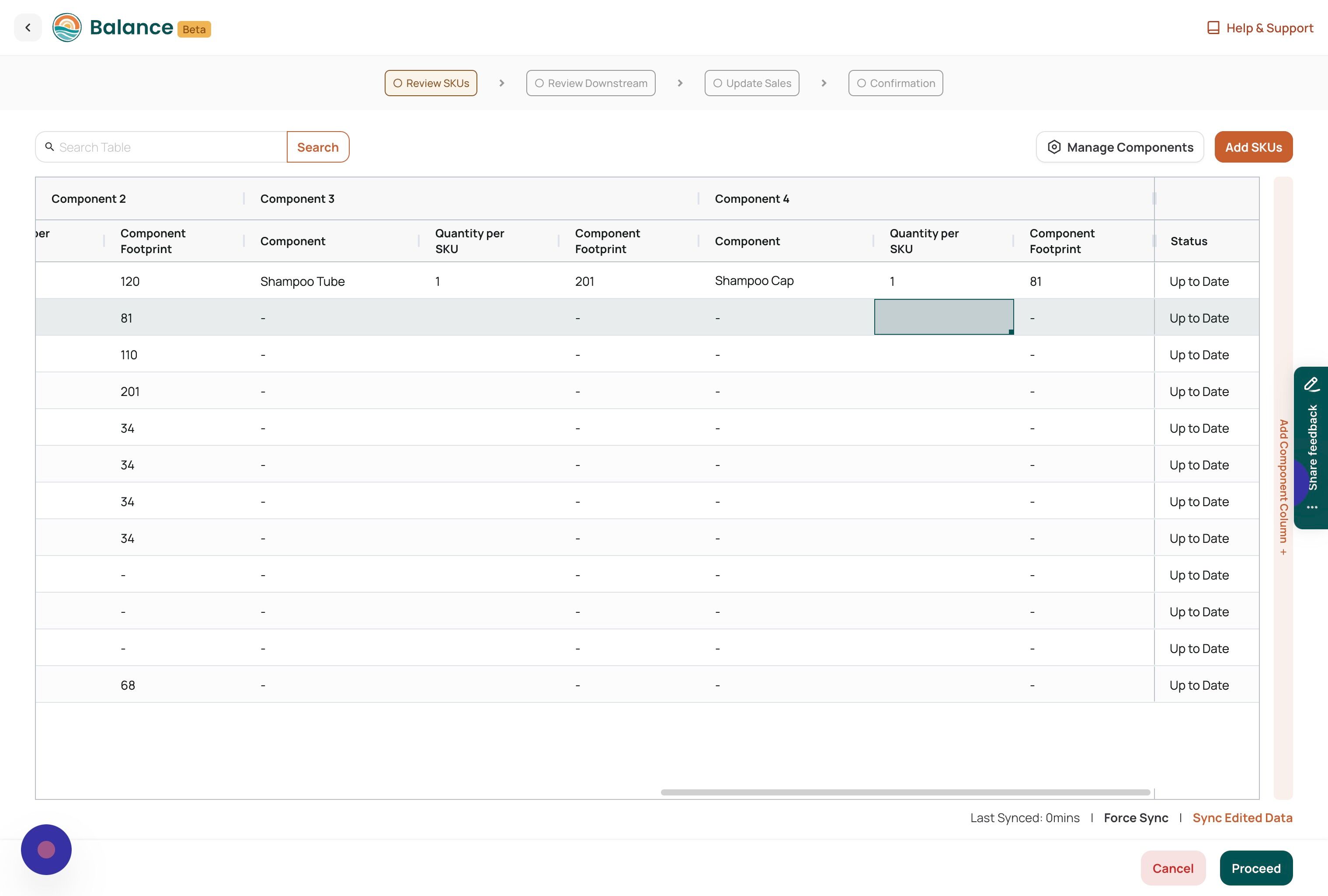Image resolution: width=1328 pixels, height=896 pixels.
Task: Click the back arrow button
Action: [28, 28]
